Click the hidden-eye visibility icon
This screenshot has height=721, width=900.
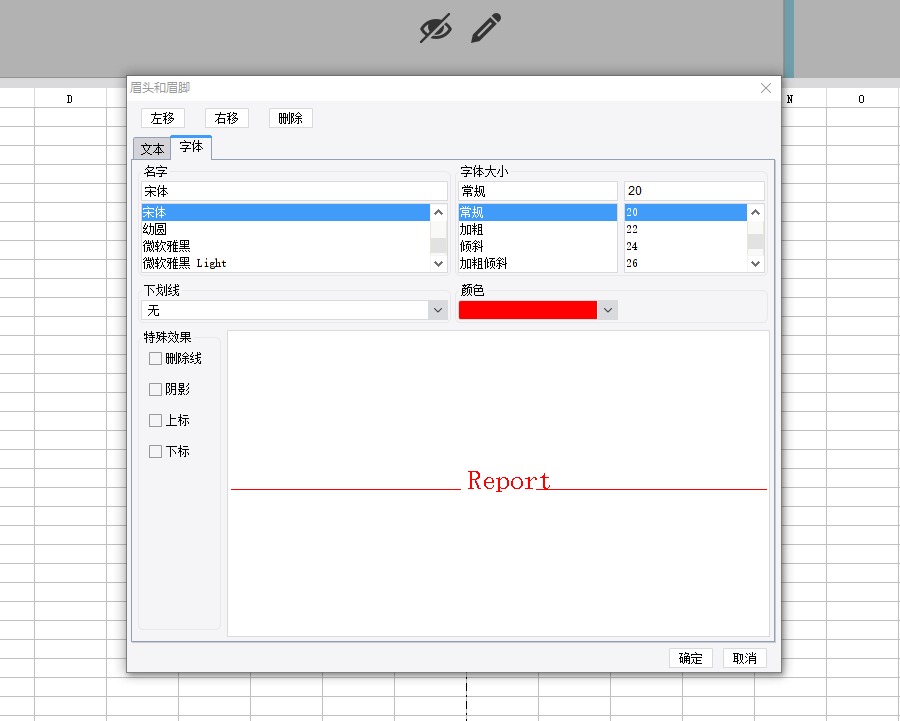(436, 28)
